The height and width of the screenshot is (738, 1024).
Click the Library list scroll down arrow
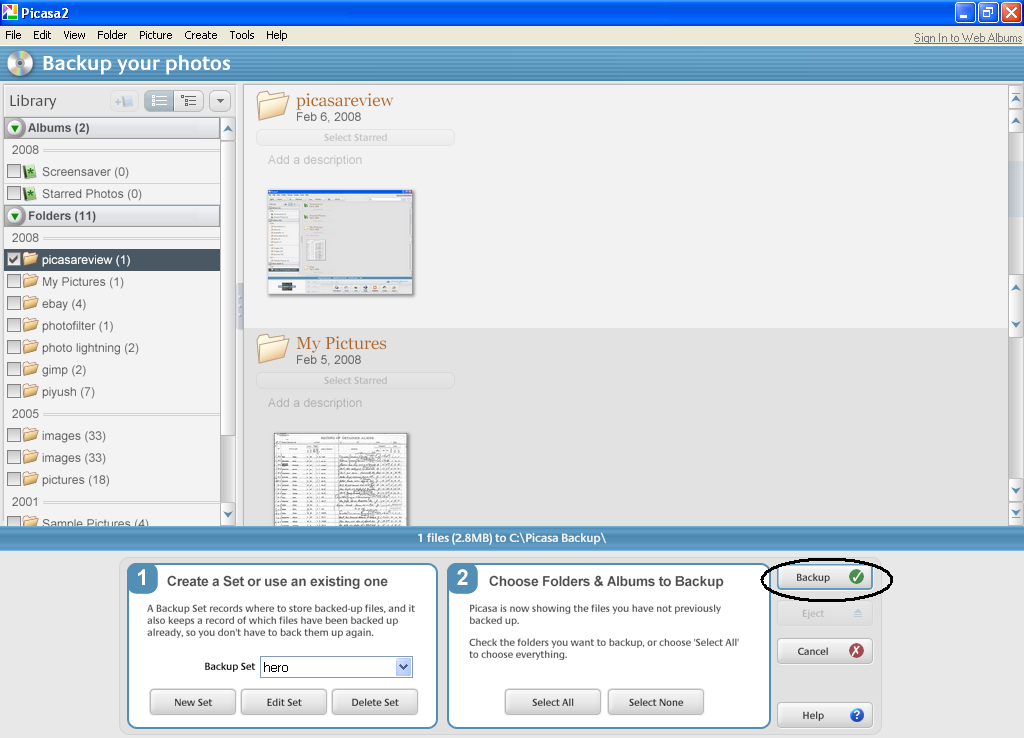tap(228, 515)
